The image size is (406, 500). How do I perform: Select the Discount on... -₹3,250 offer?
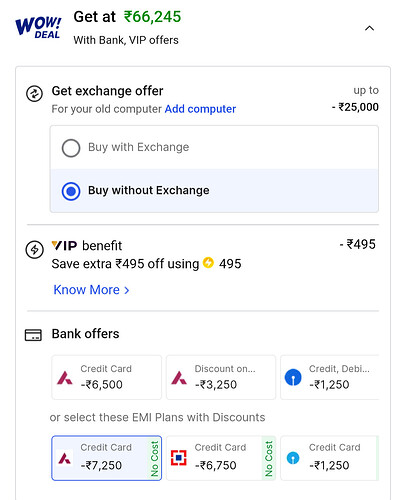[x=221, y=377]
